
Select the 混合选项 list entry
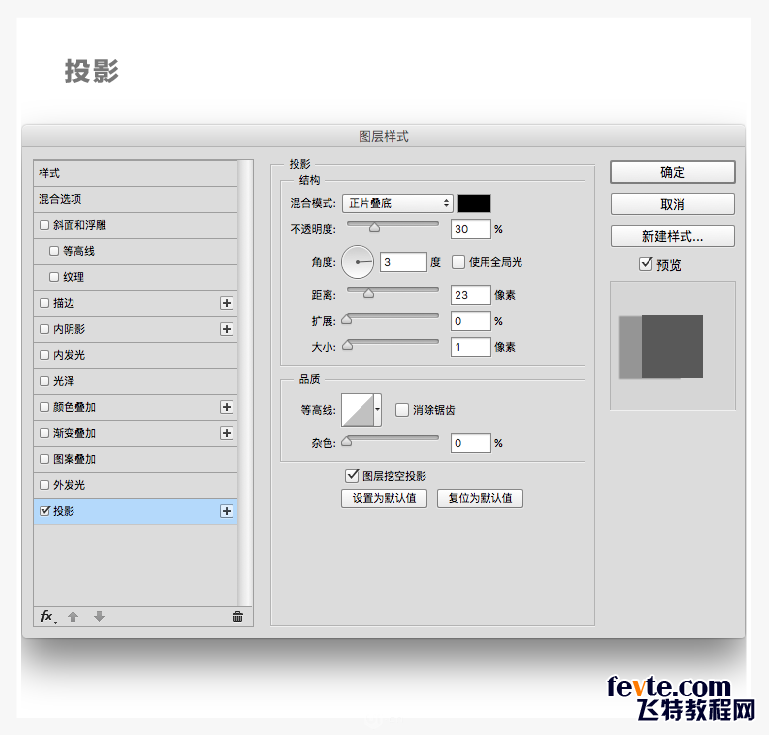135,199
